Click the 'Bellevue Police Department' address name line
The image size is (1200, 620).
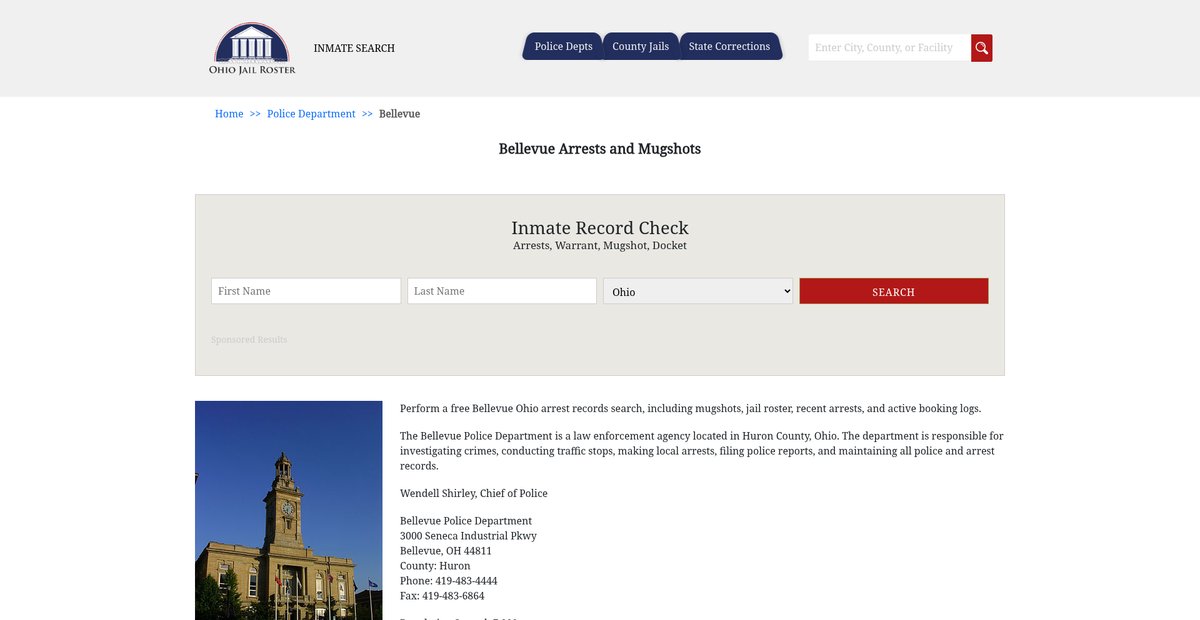click(x=466, y=521)
